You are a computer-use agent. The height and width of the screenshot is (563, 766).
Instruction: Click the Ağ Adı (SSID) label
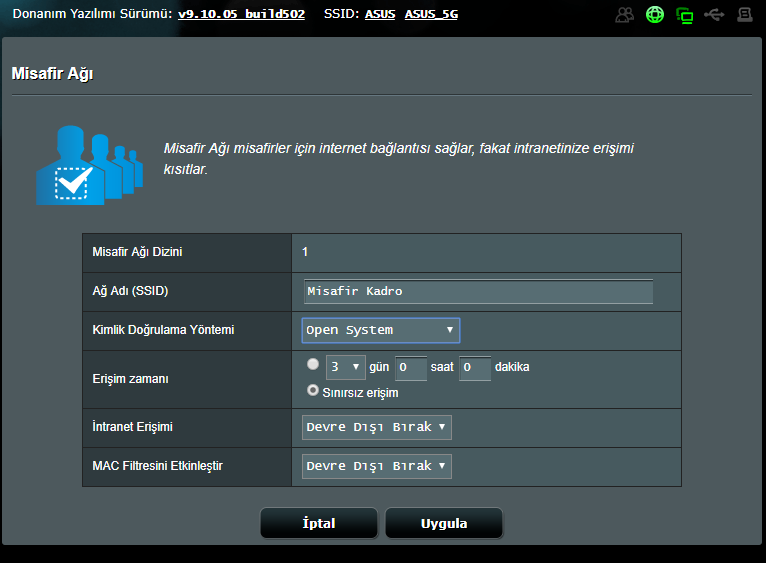tap(130, 291)
